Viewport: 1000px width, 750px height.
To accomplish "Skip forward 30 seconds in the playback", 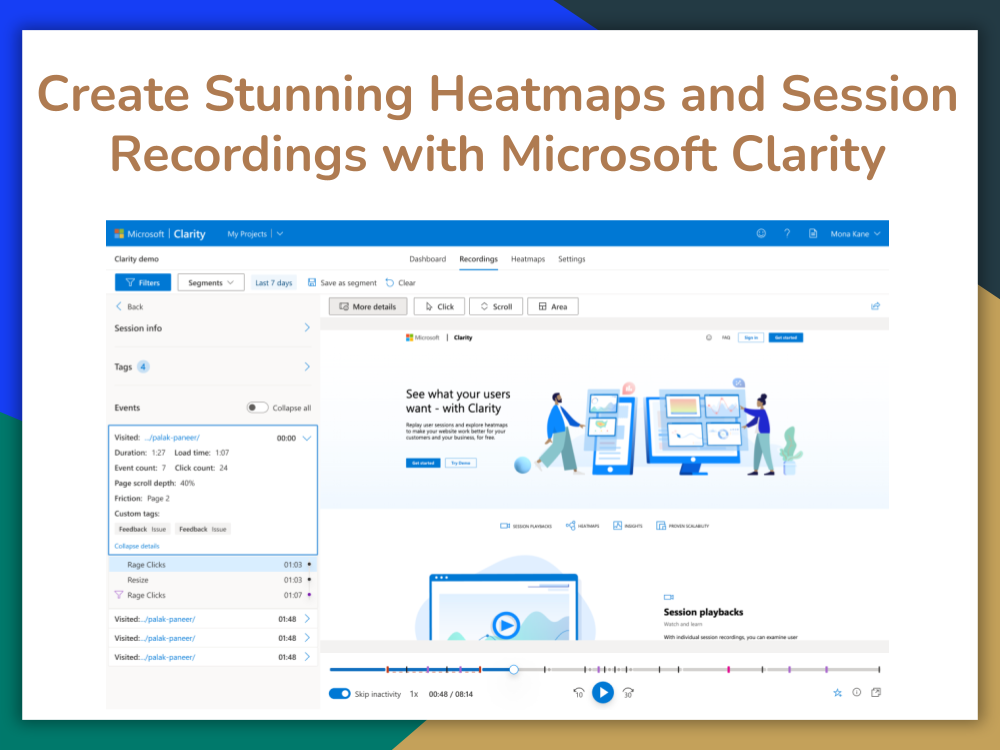I will (x=627, y=692).
